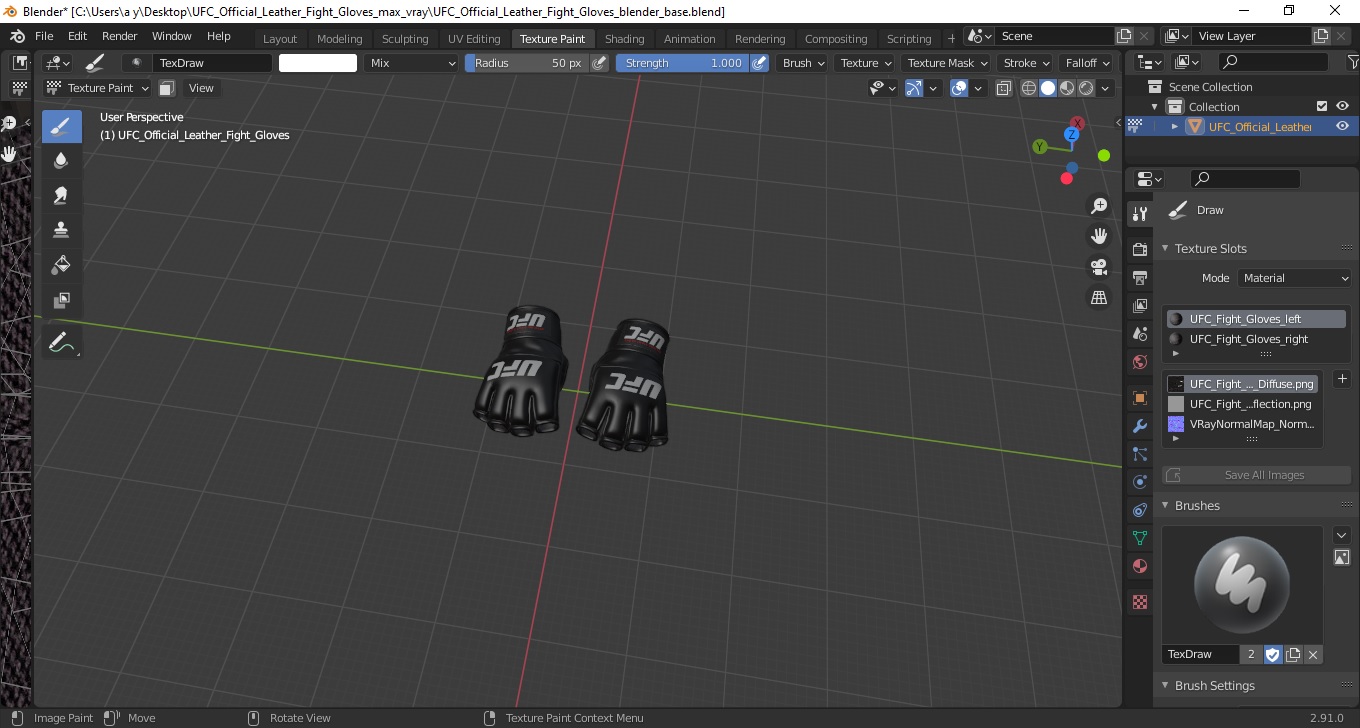
Task: Expand UFC_Official_Leather object in outliner
Action: click(1175, 126)
